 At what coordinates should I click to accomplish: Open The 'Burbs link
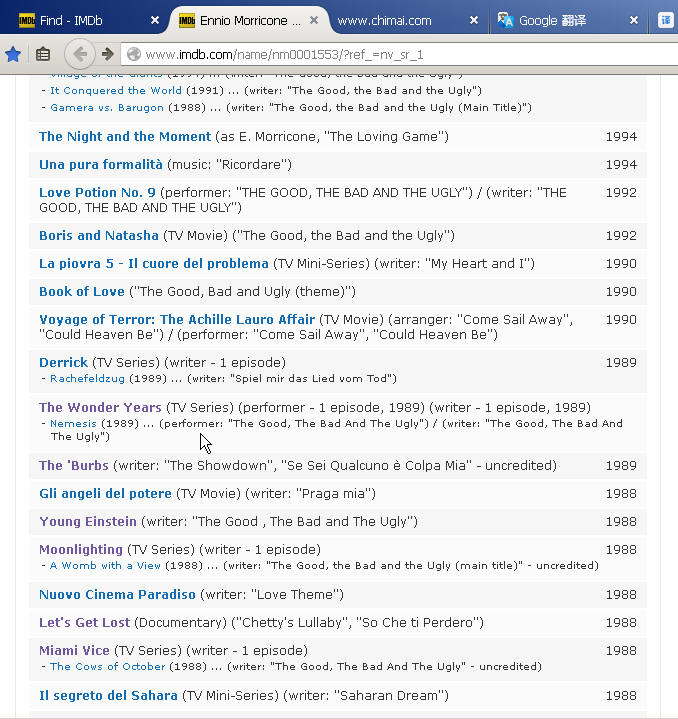pyautogui.click(x=74, y=465)
